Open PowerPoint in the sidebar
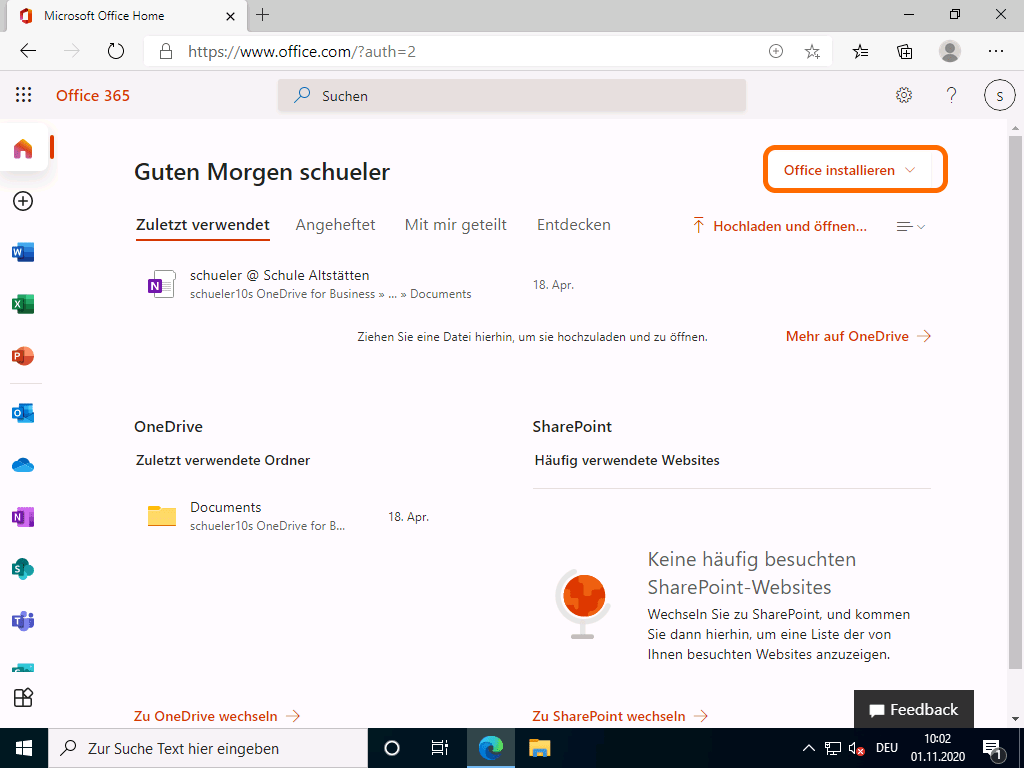 22,356
